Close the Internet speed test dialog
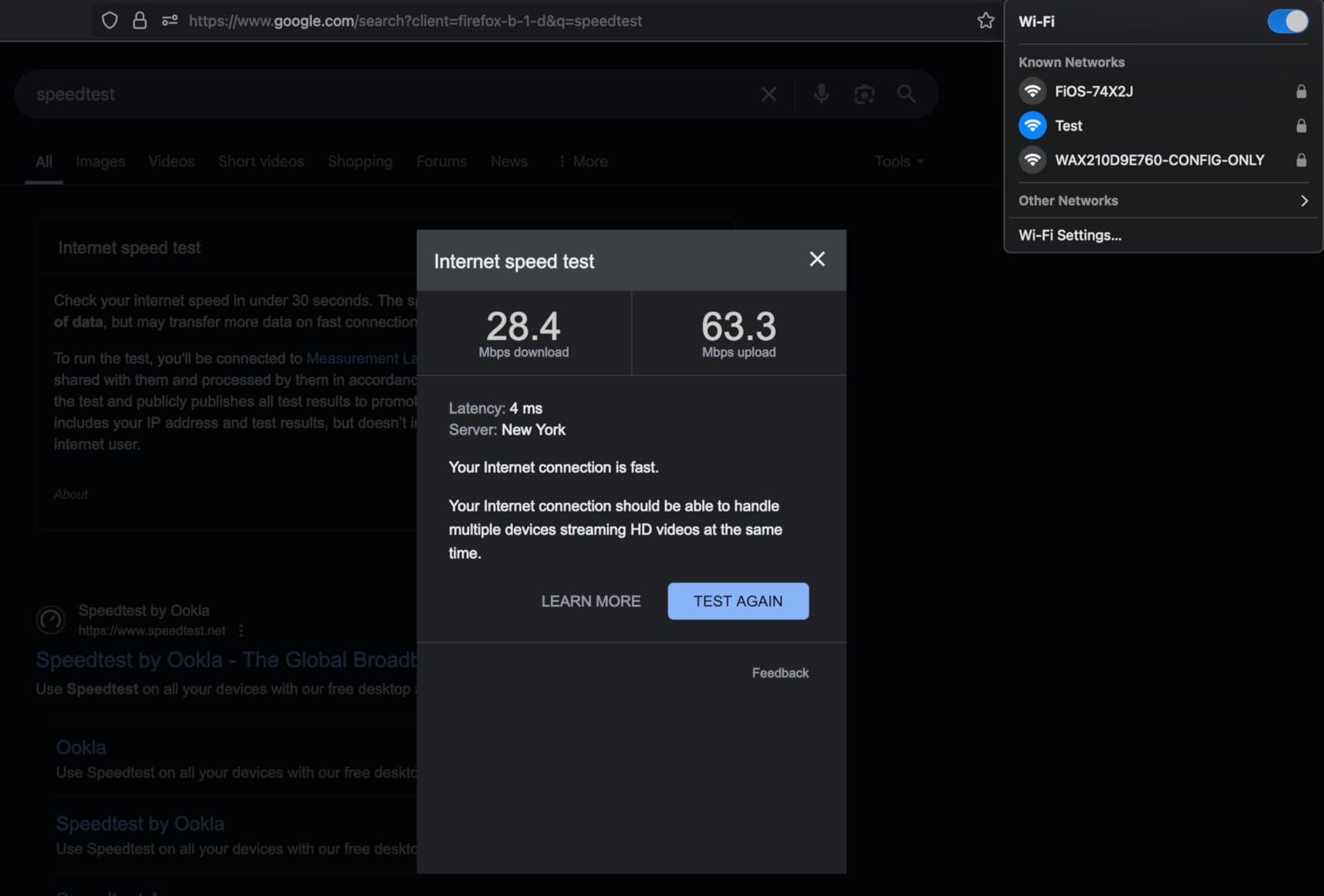 click(817, 260)
